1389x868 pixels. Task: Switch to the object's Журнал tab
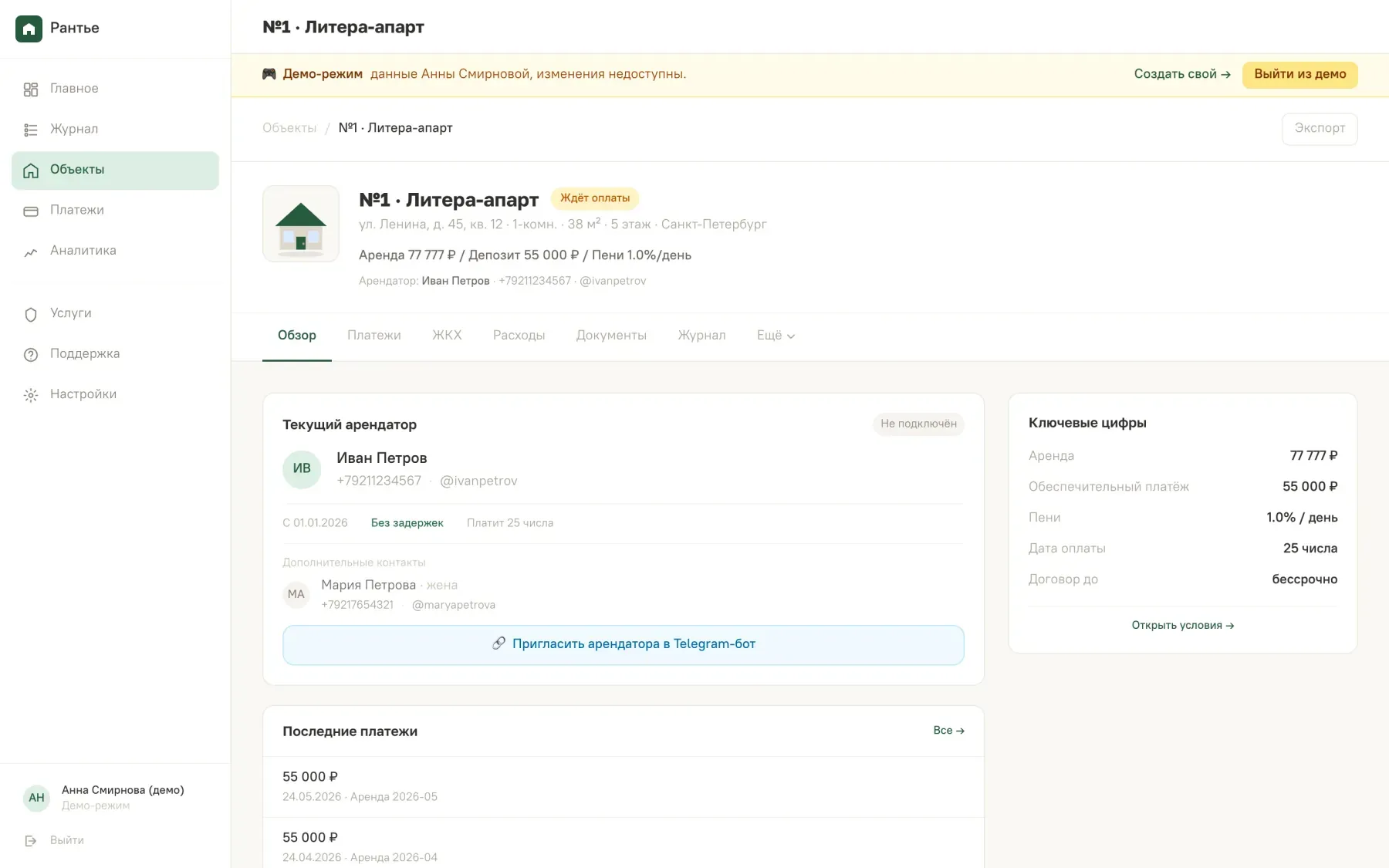click(701, 336)
